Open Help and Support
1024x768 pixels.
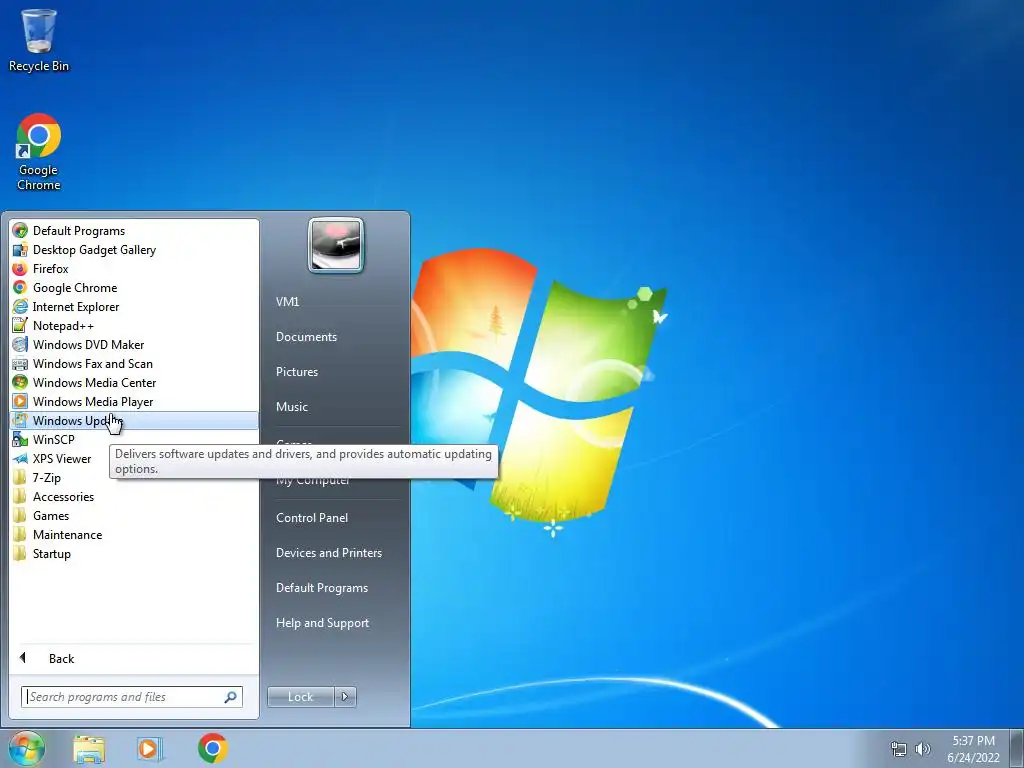coord(322,623)
